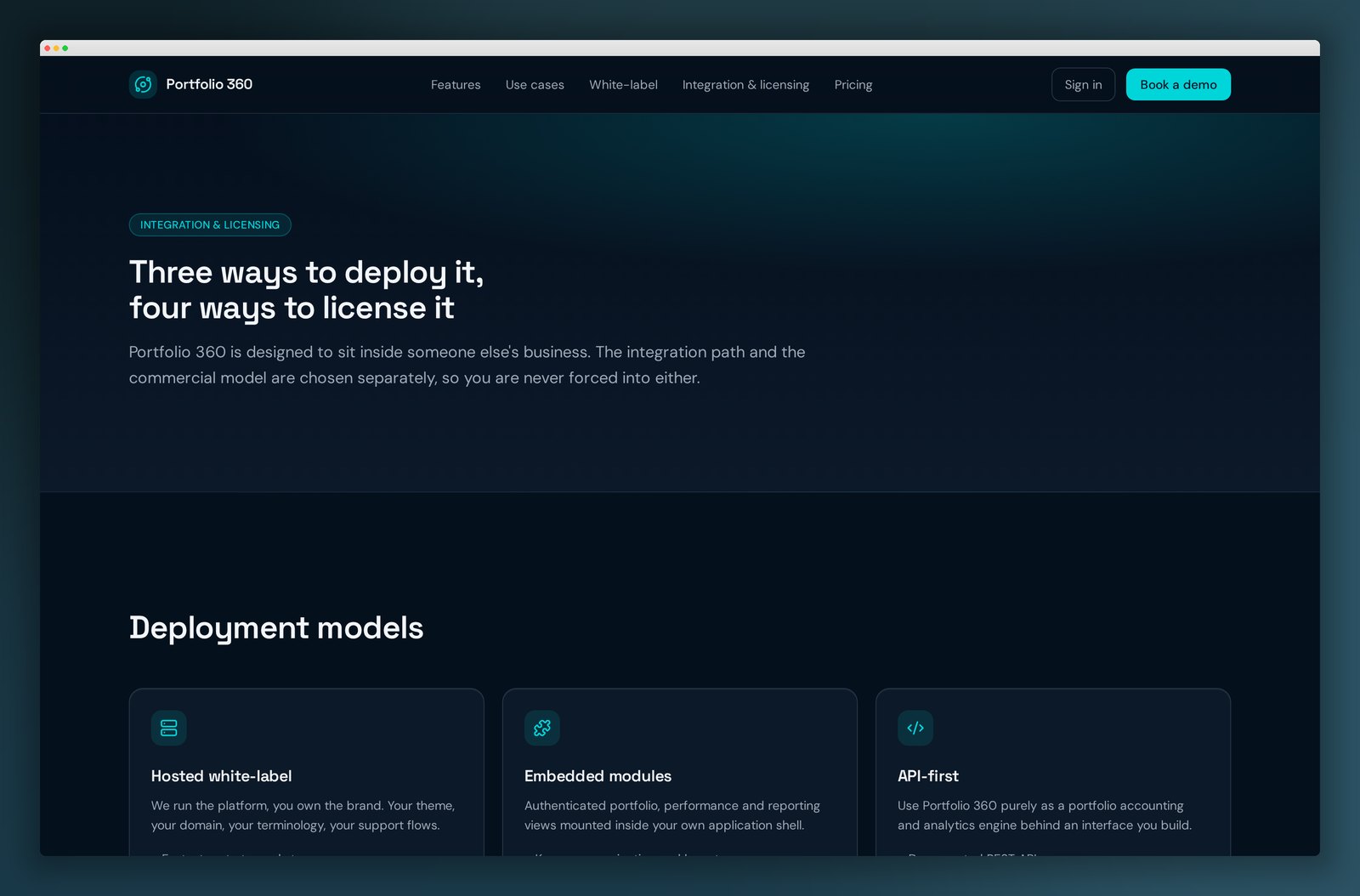Viewport: 1360px width, 896px height.
Task: Click the API-first code brackets icon
Action: point(915,728)
